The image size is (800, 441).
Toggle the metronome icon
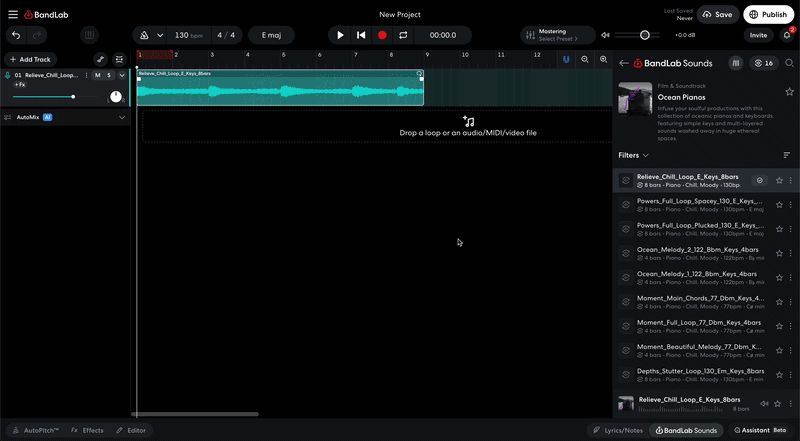tap(144, 35)
